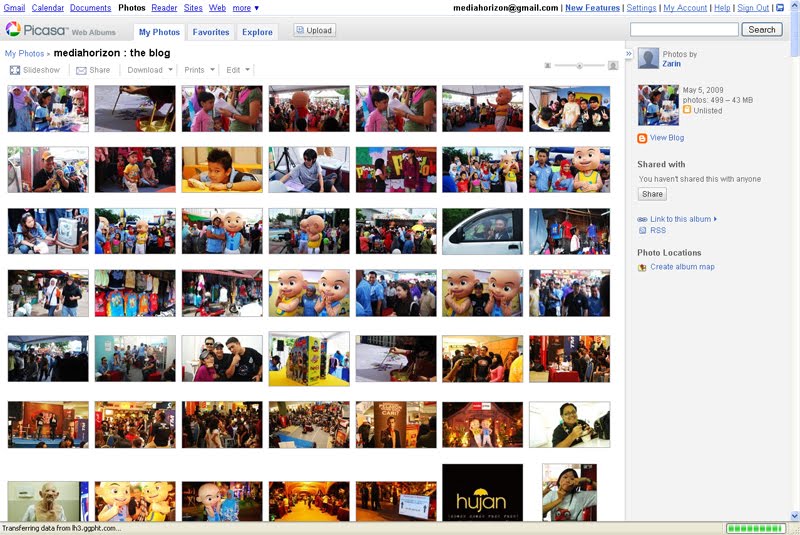The width and height of the screenshot is (800, 535).
Task: Open the man eating thumbnail on white background
Action: [569, 425]
